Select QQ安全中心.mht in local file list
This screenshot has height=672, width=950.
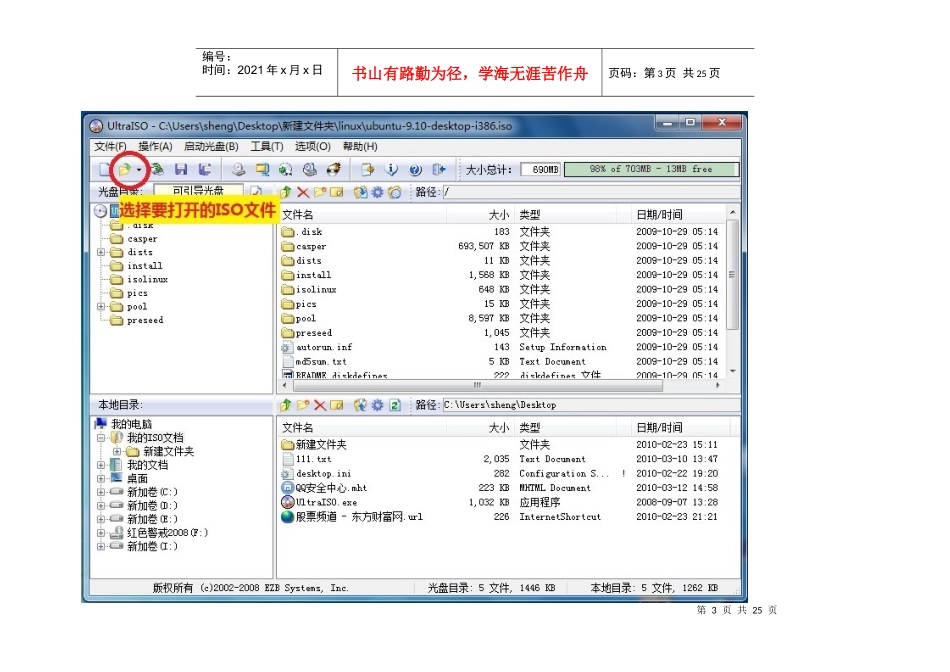point(325,488)
